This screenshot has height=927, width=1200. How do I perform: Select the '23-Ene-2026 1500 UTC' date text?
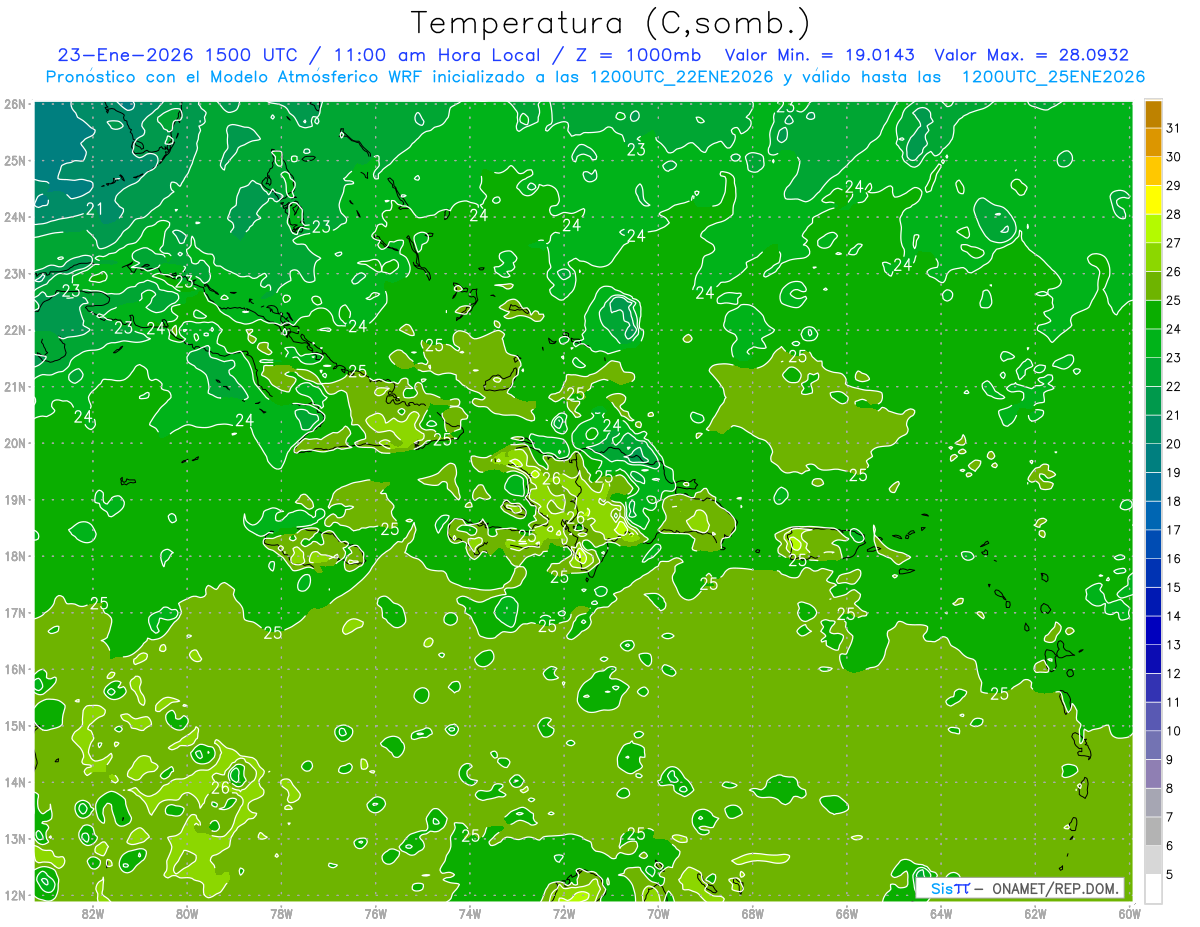[x=177, y=55]
